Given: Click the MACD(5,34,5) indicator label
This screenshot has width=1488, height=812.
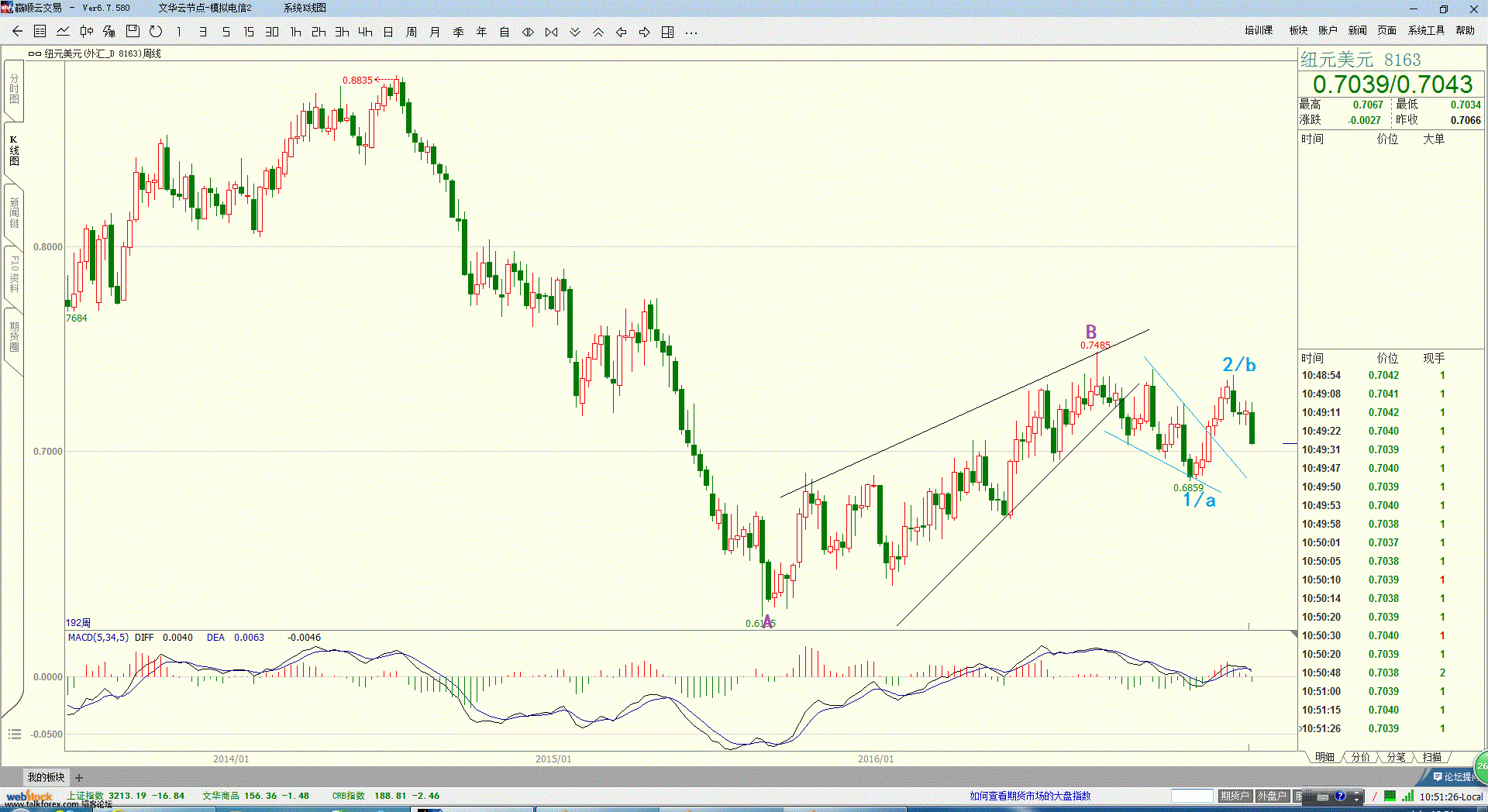Looking at the screenshot, I should (98, 638).
